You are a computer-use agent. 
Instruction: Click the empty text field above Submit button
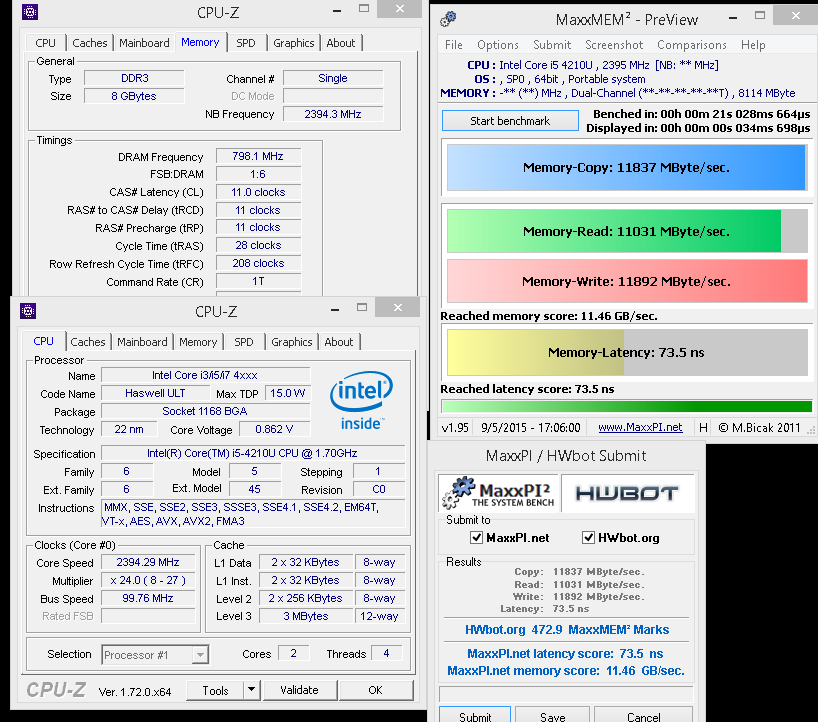click(x=566, y=694)
